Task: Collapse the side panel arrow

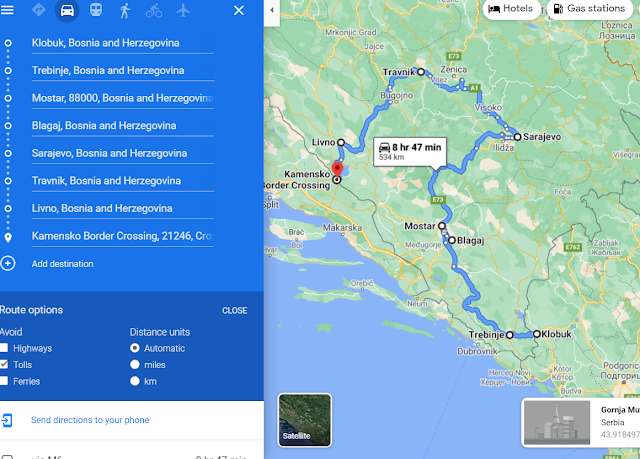Action: pos(272,10)
